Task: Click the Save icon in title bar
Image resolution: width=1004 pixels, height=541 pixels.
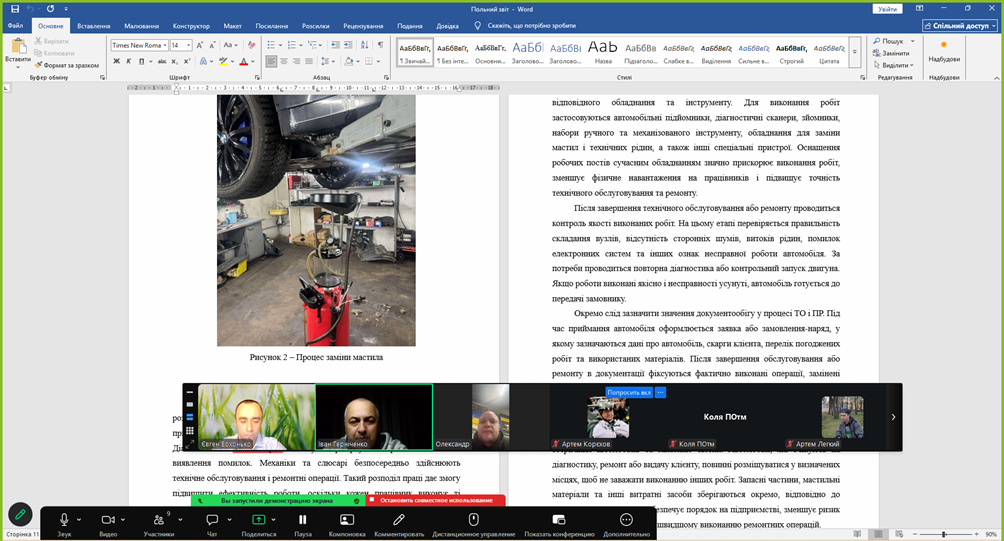Action: point(14,8)
